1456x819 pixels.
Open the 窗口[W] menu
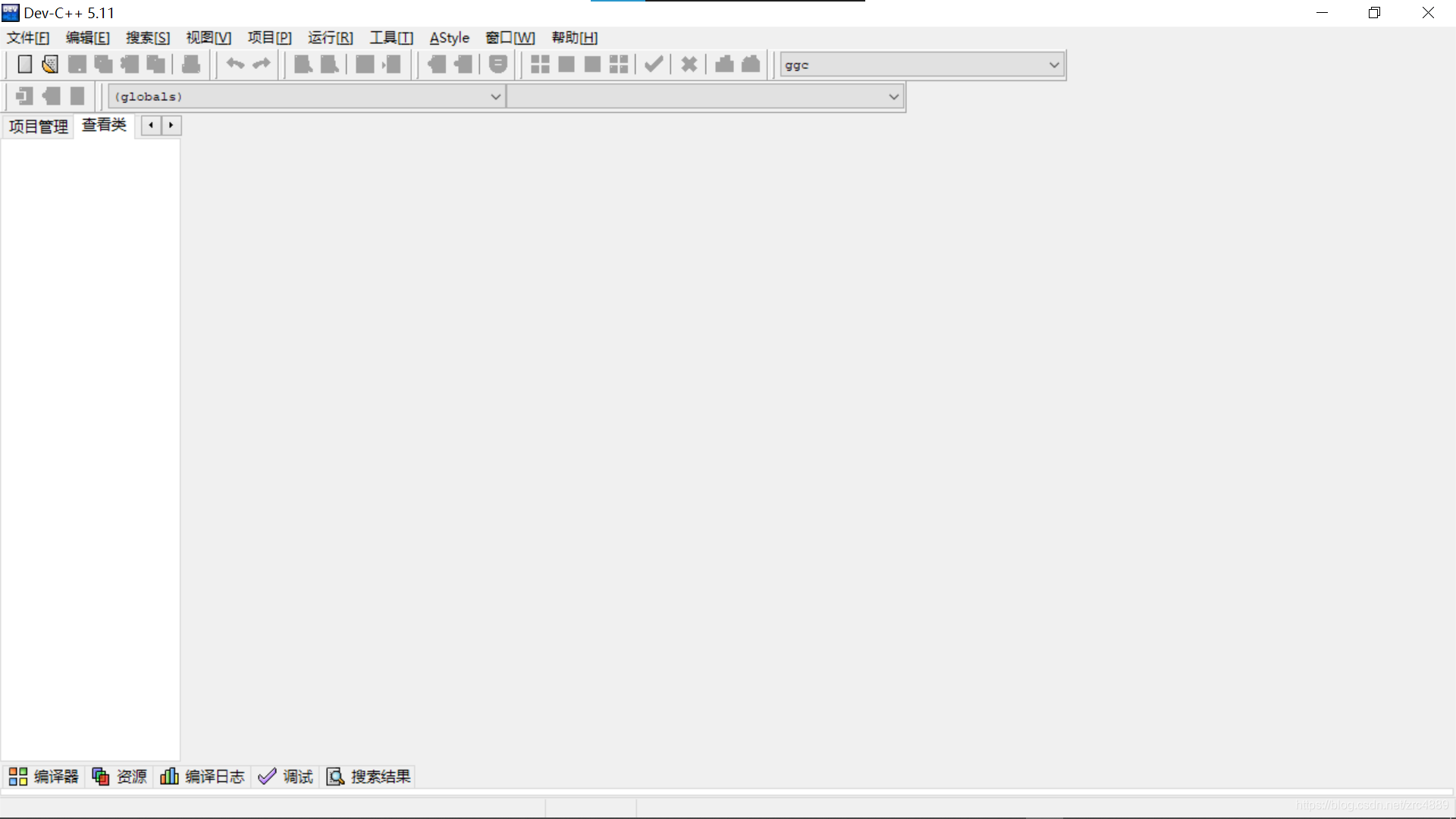pyautogui.click(x=510, y=38)
